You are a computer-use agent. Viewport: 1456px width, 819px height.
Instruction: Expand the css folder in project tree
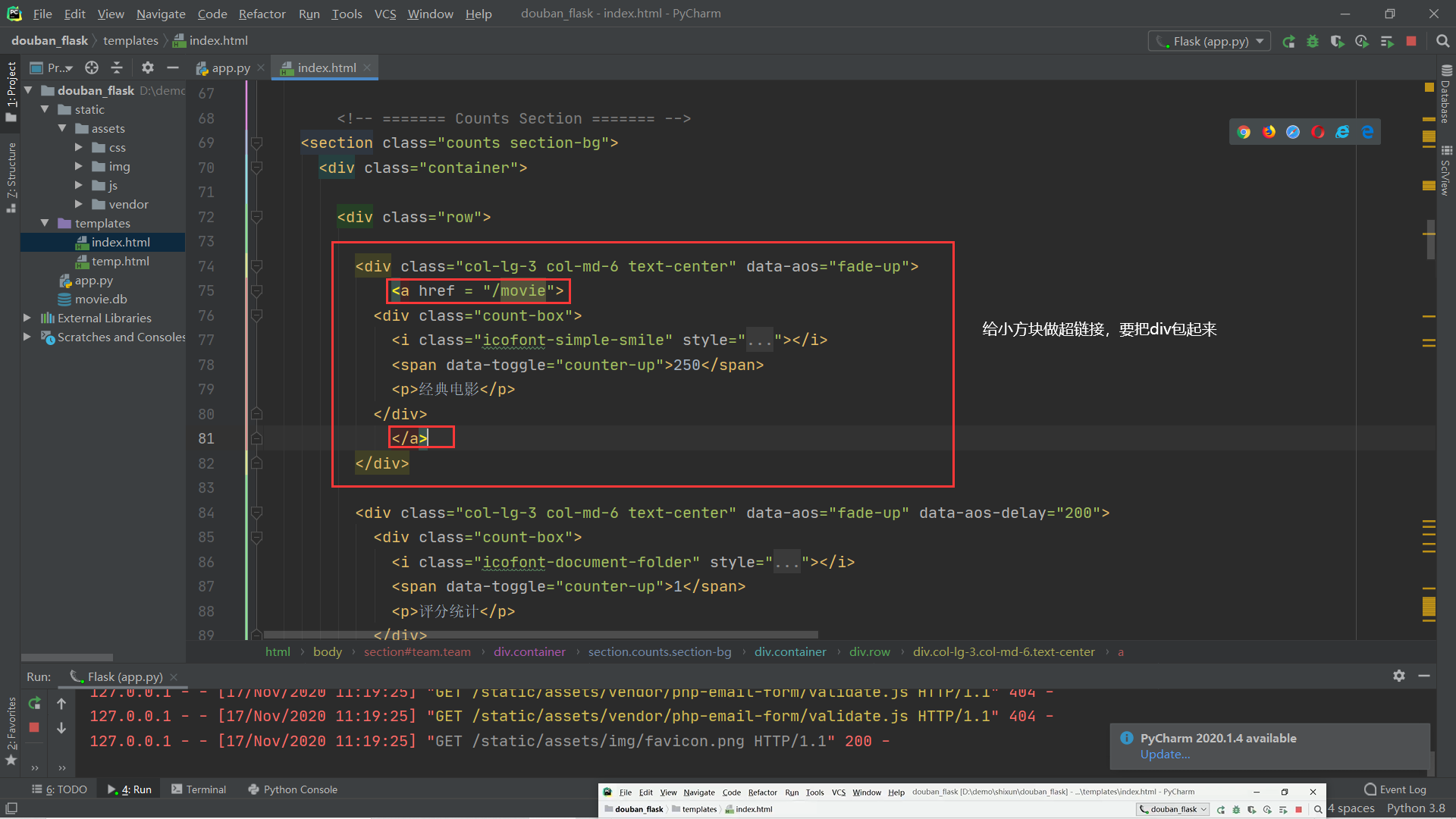[x=79, y=147]
